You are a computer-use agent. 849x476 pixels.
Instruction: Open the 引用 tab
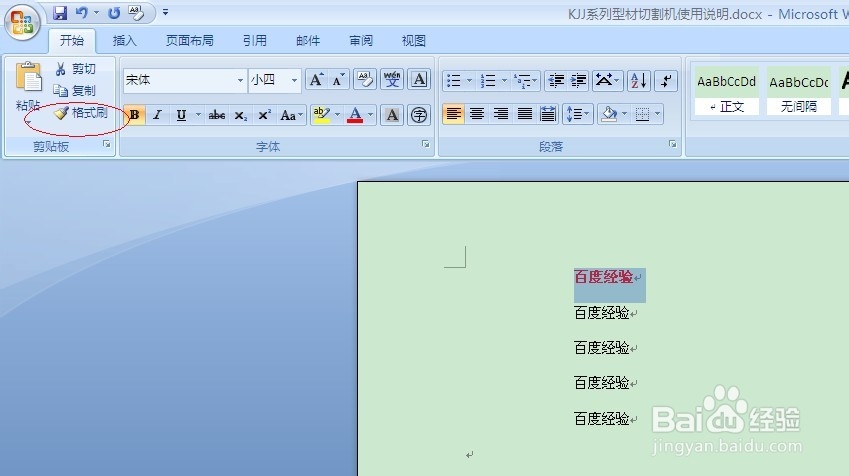click(x=254, y=41)
